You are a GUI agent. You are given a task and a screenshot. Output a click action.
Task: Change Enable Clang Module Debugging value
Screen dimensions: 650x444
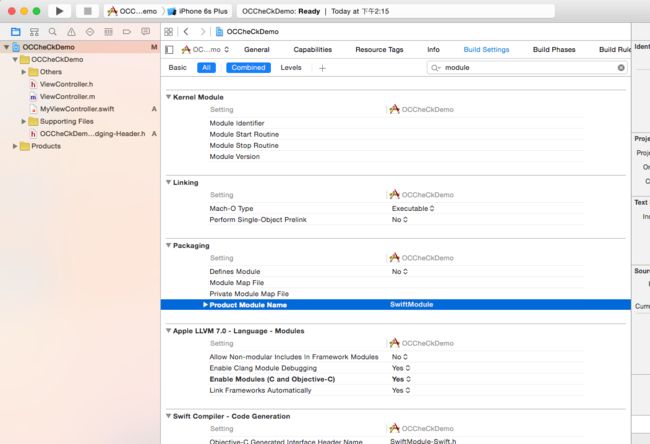[401, 368]
